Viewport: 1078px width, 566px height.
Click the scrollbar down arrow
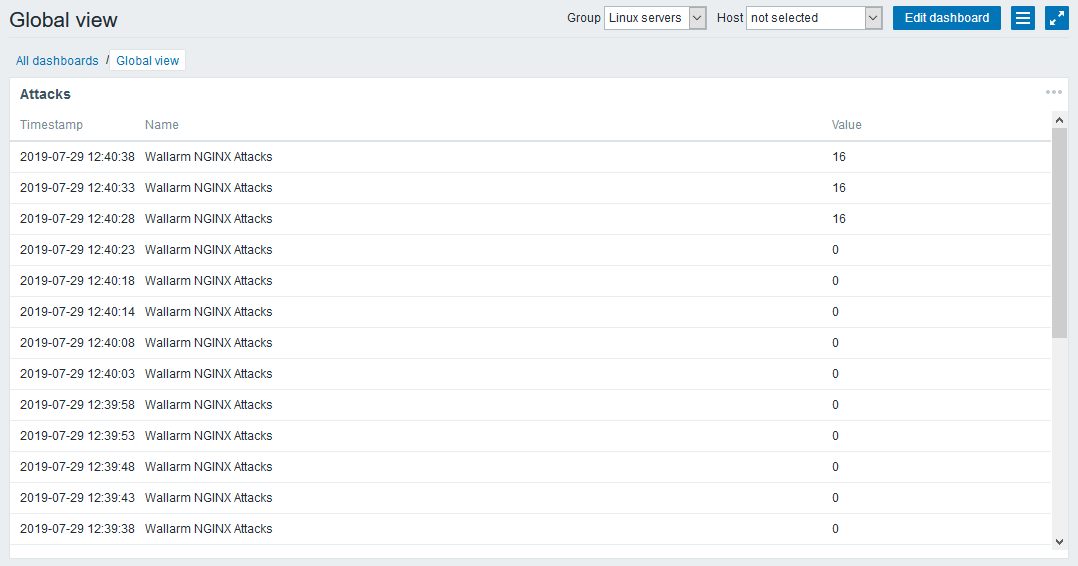click(x=1059, y=541)
